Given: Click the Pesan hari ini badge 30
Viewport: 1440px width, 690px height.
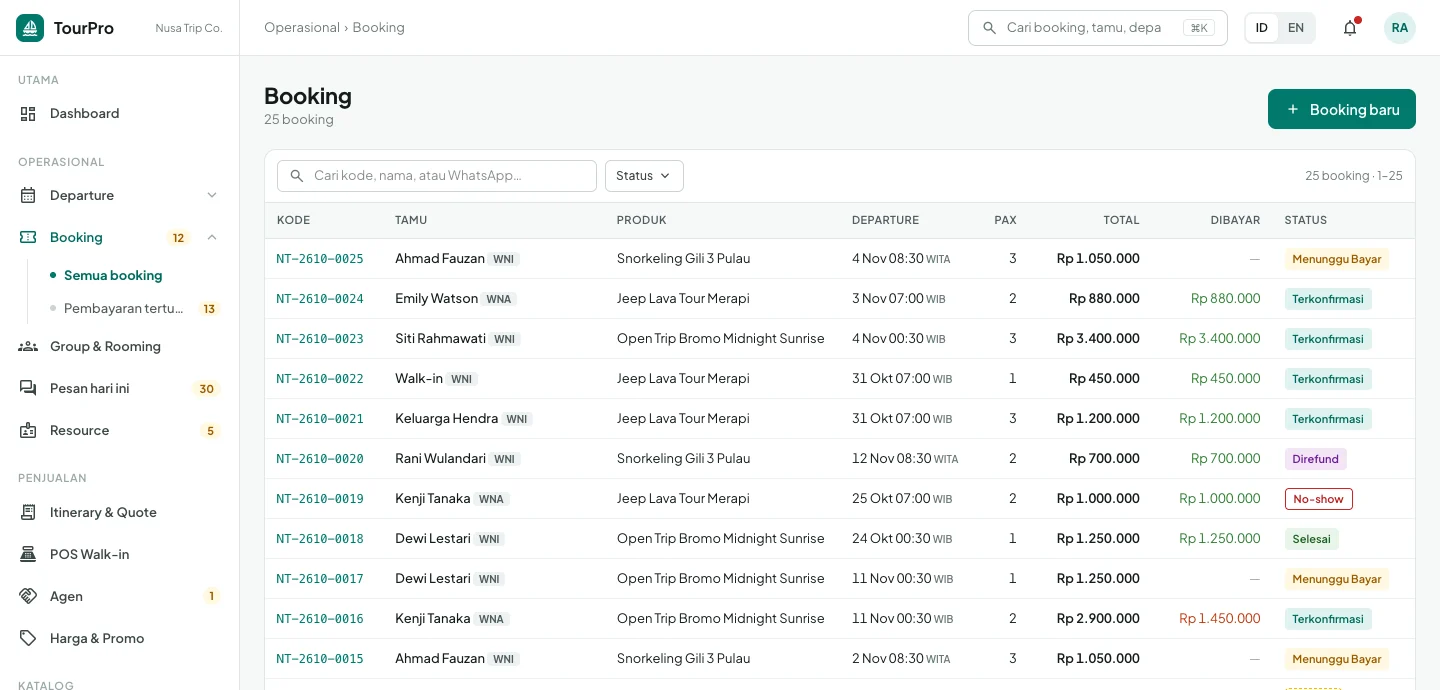Looking at the screenshot, I should pyautogui.click(x=207, y=389).
